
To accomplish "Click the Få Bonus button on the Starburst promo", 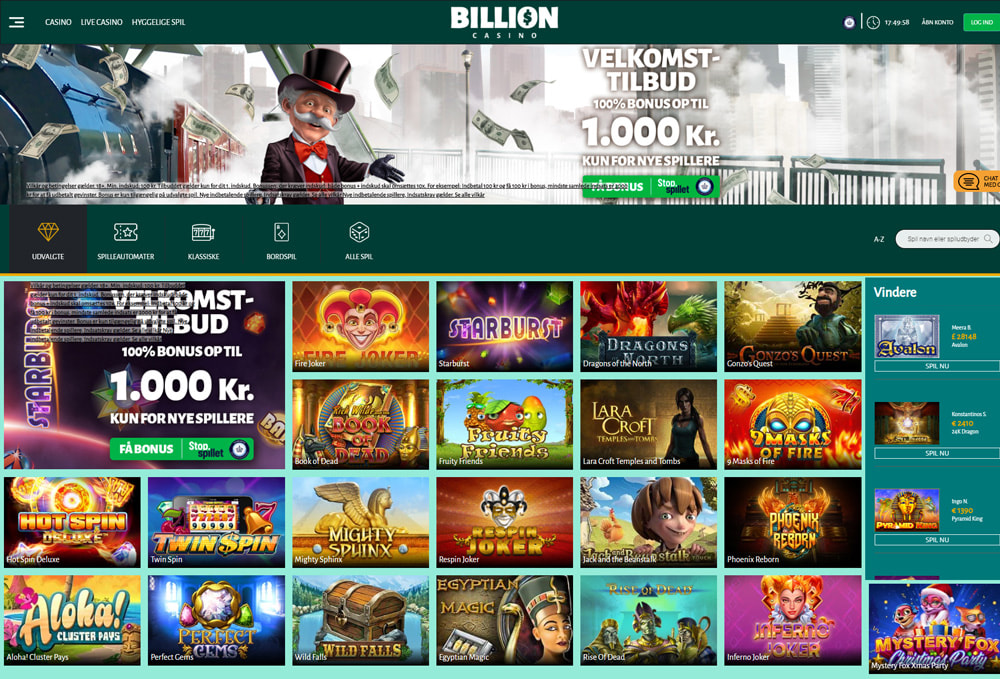I will [146, 449].
